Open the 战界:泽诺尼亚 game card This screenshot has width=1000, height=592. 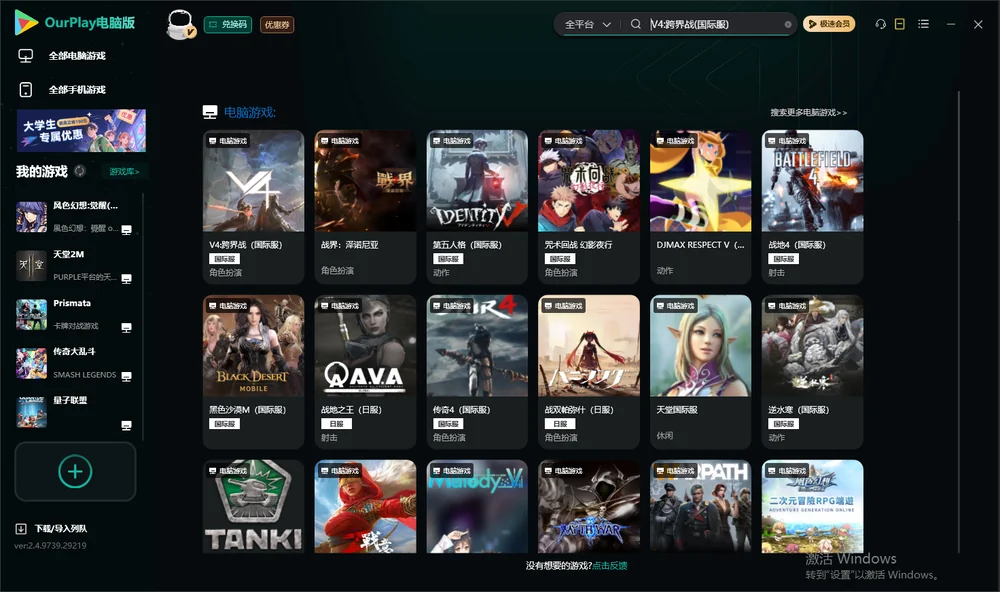click(365, 207)
